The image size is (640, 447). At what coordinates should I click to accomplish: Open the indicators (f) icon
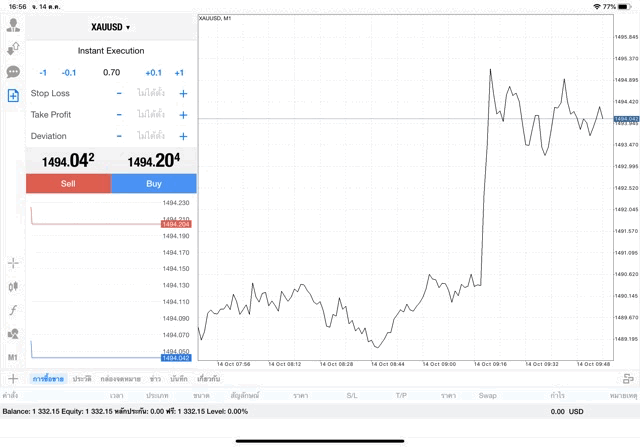point(13,310)
